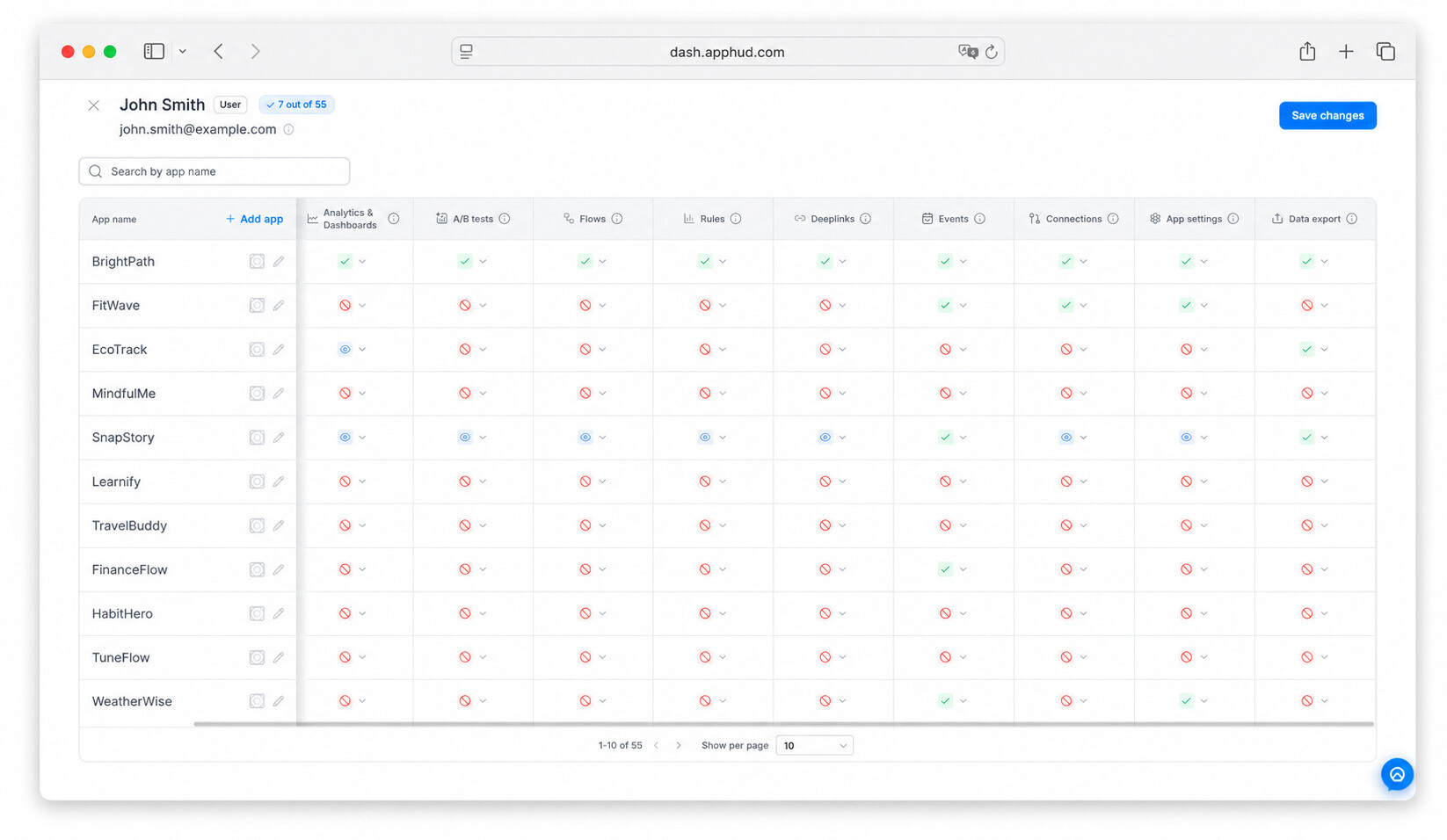The height and width of the screenshot is (840, 1447).
Task: Toggle EcoTrack Data export green check
Action: click(x=1307, y=350)
